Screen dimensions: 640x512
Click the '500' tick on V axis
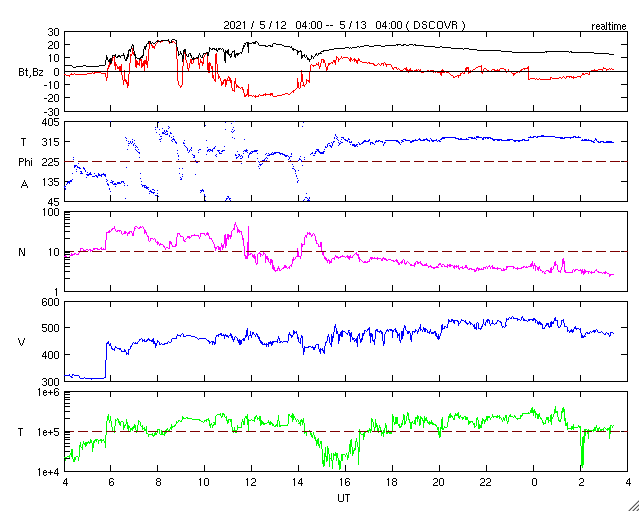click(x=51, y=329)
